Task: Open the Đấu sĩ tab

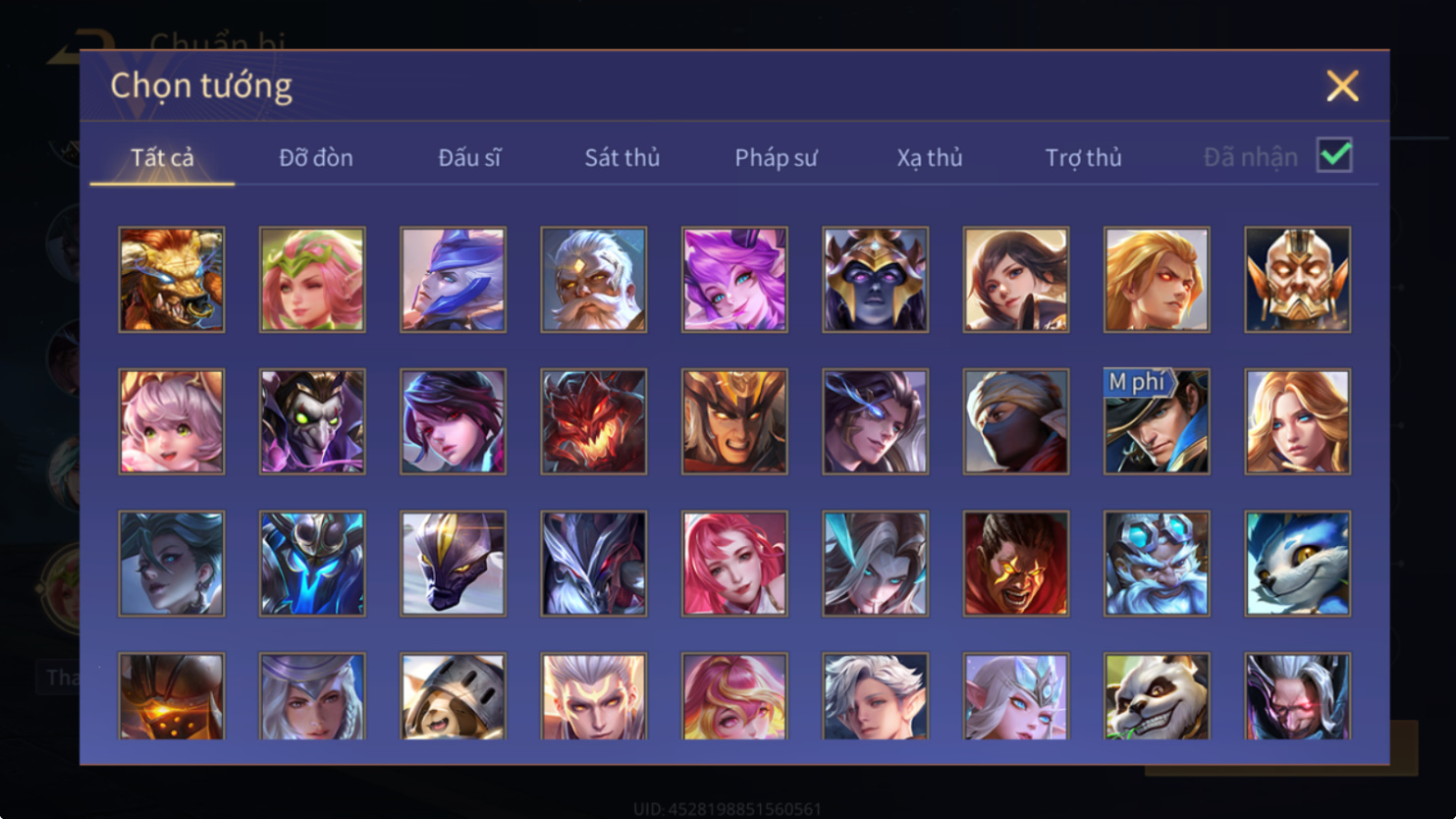Action: point(469,157)
